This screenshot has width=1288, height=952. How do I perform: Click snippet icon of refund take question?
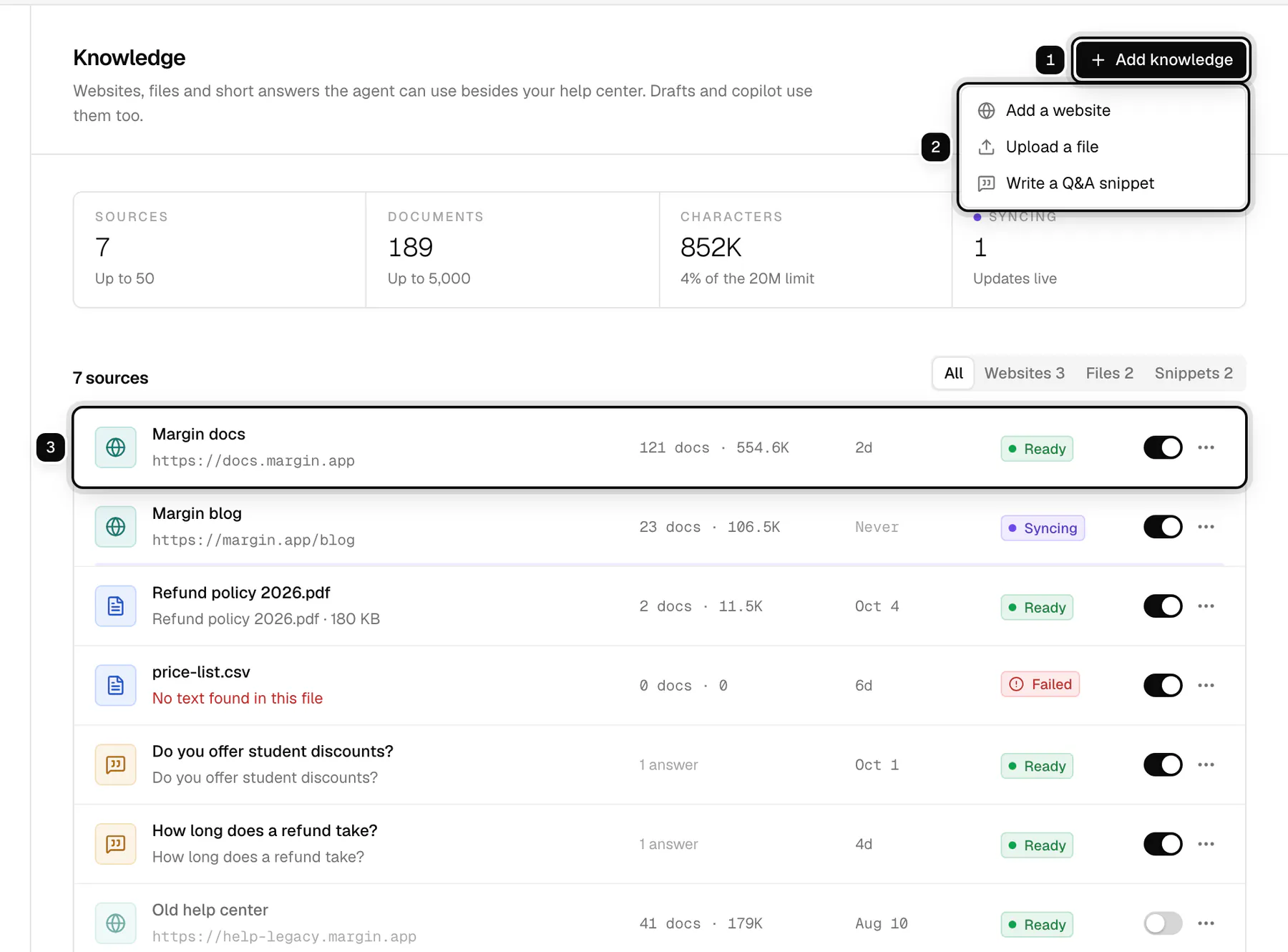[116, 844]
